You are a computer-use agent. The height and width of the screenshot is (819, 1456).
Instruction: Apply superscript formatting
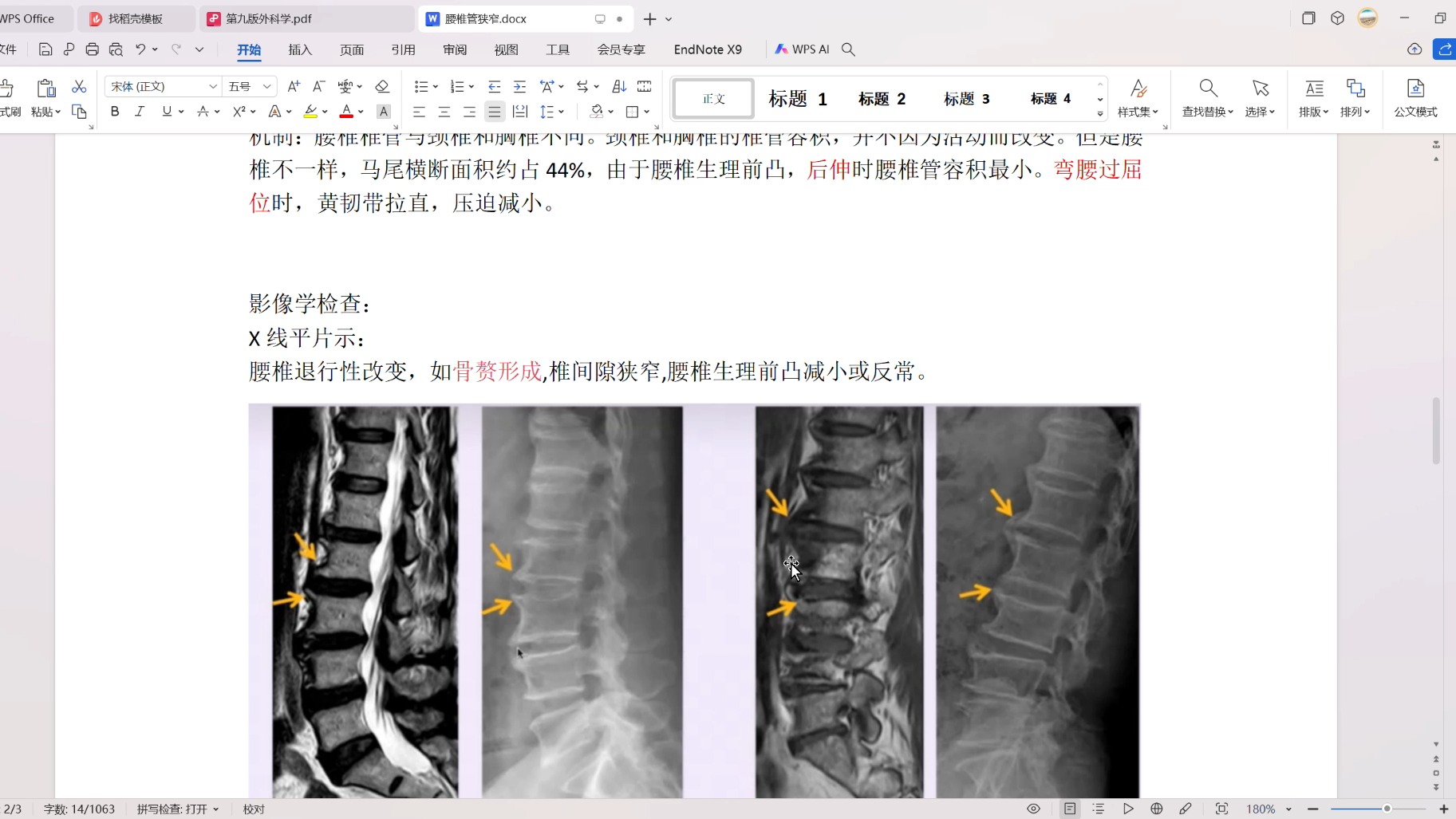click(x=239, y=112)
